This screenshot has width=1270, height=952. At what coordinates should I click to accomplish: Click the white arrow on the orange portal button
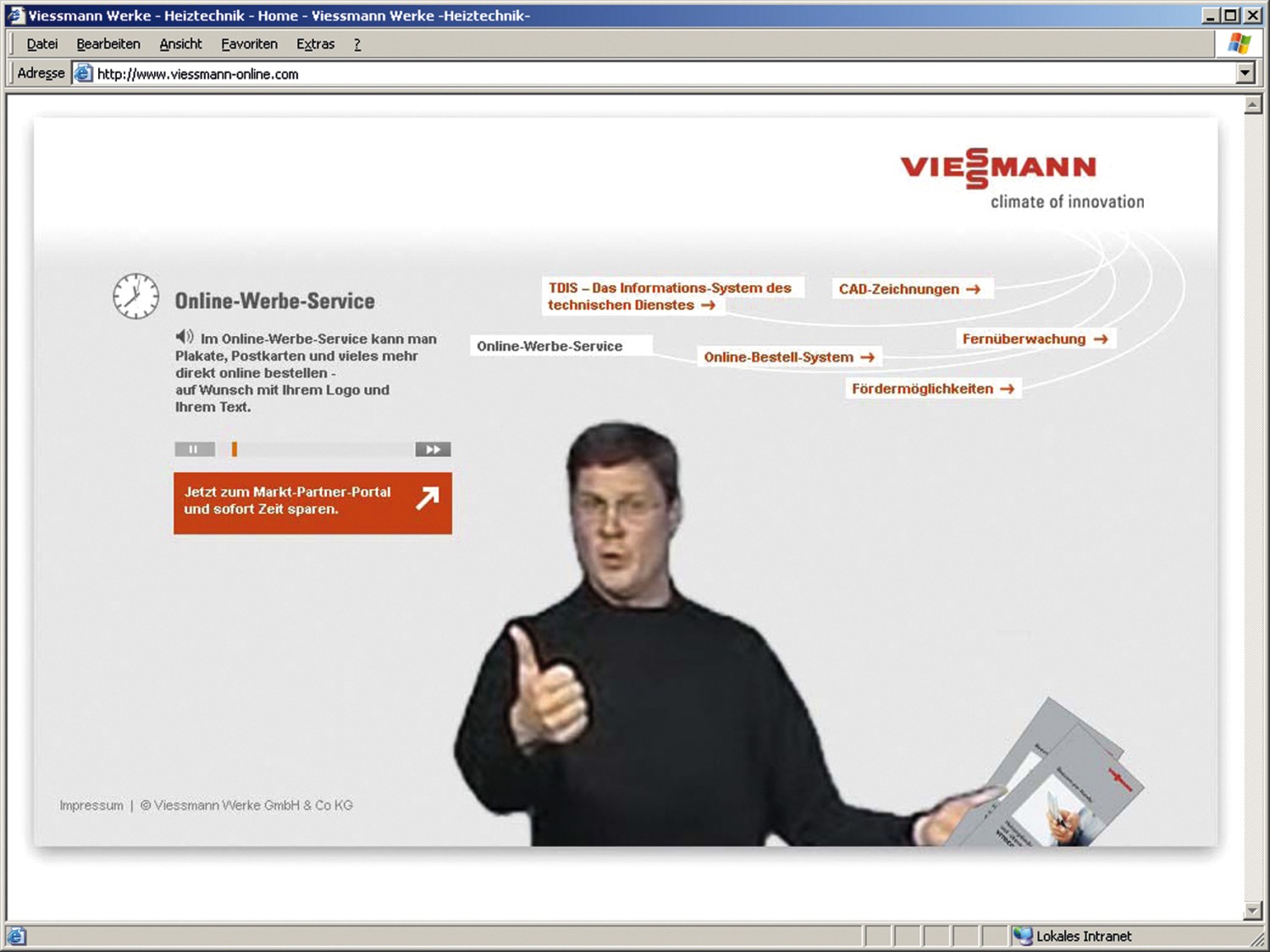[428, 498]
